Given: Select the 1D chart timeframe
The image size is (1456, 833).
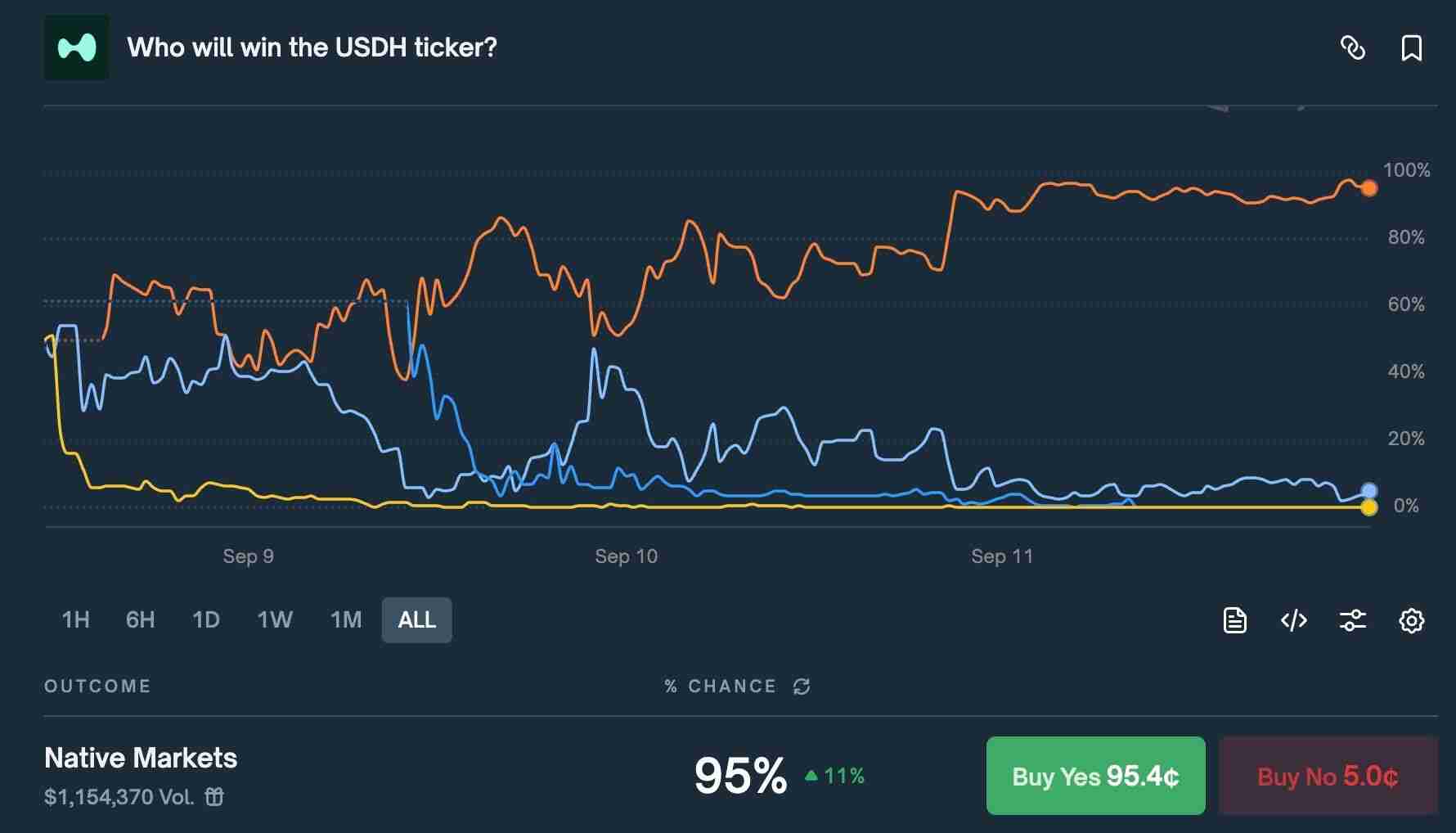Looking at the screenshot, I should [206, 619].
